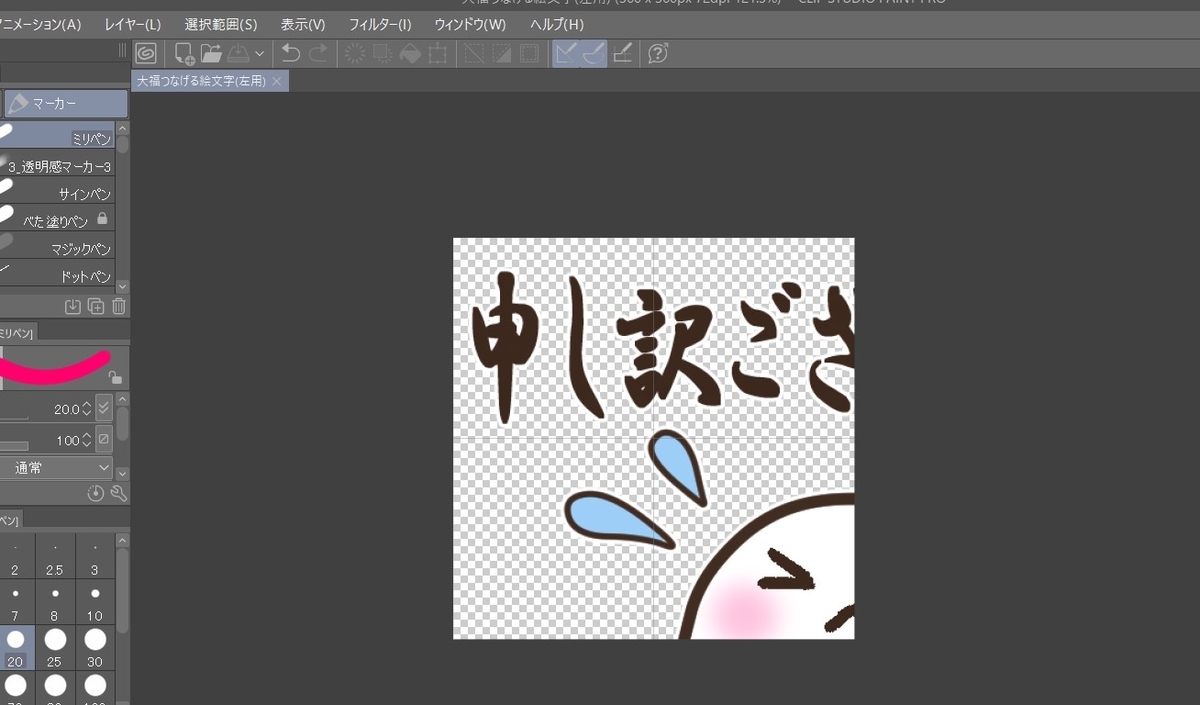Open CLIP STUDIO support help icon

pyautogui.click(x=658, y=53)
